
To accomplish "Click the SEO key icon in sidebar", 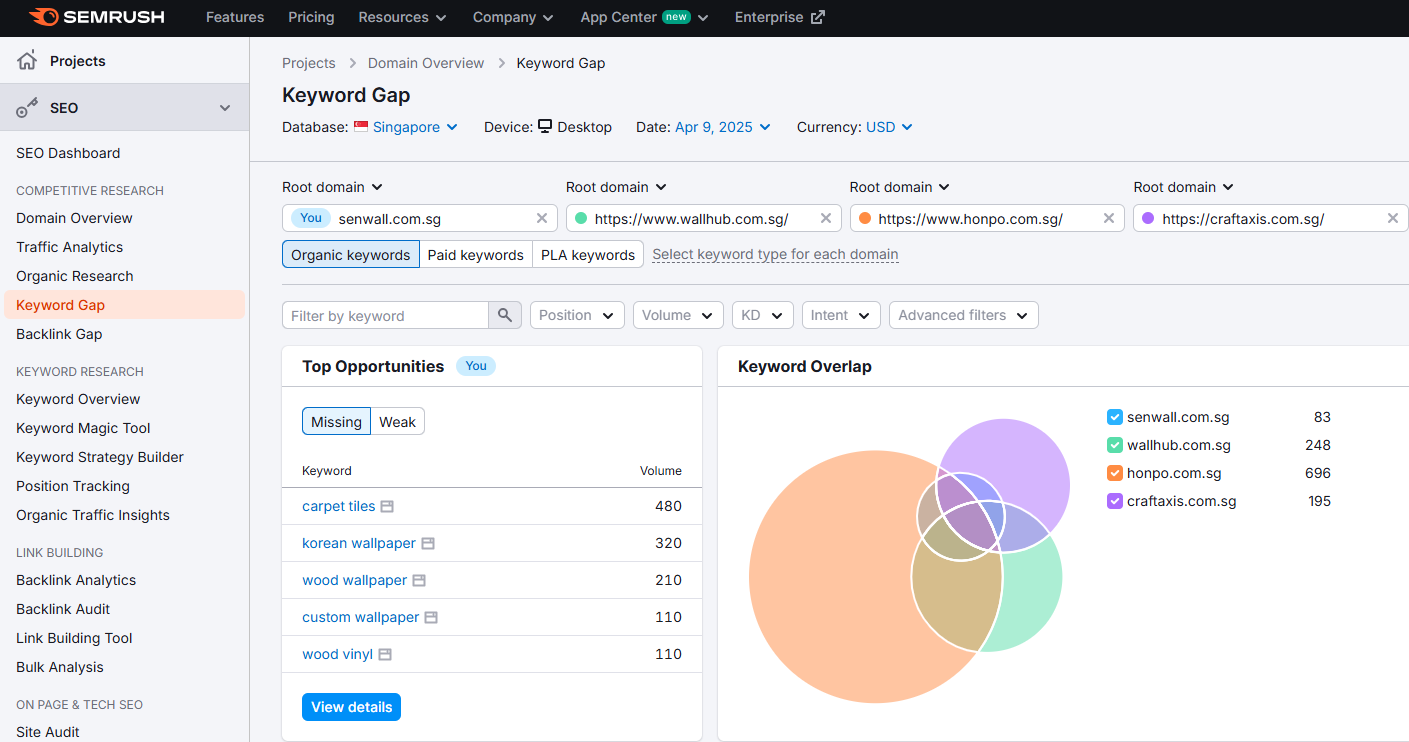I will [28, 108].
